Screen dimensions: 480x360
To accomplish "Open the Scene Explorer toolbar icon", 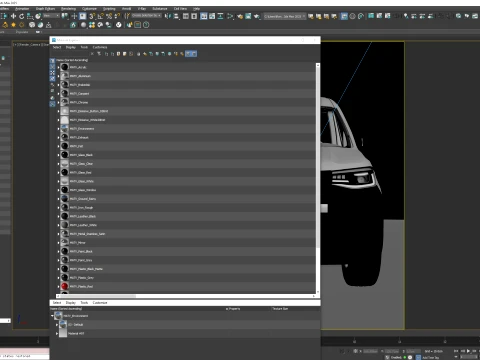I will pos(186,16).
